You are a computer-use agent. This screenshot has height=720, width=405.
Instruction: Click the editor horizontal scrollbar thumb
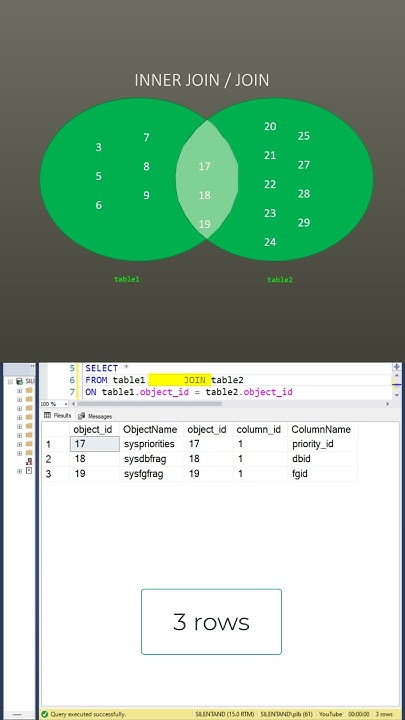click(x=149, y=404)
